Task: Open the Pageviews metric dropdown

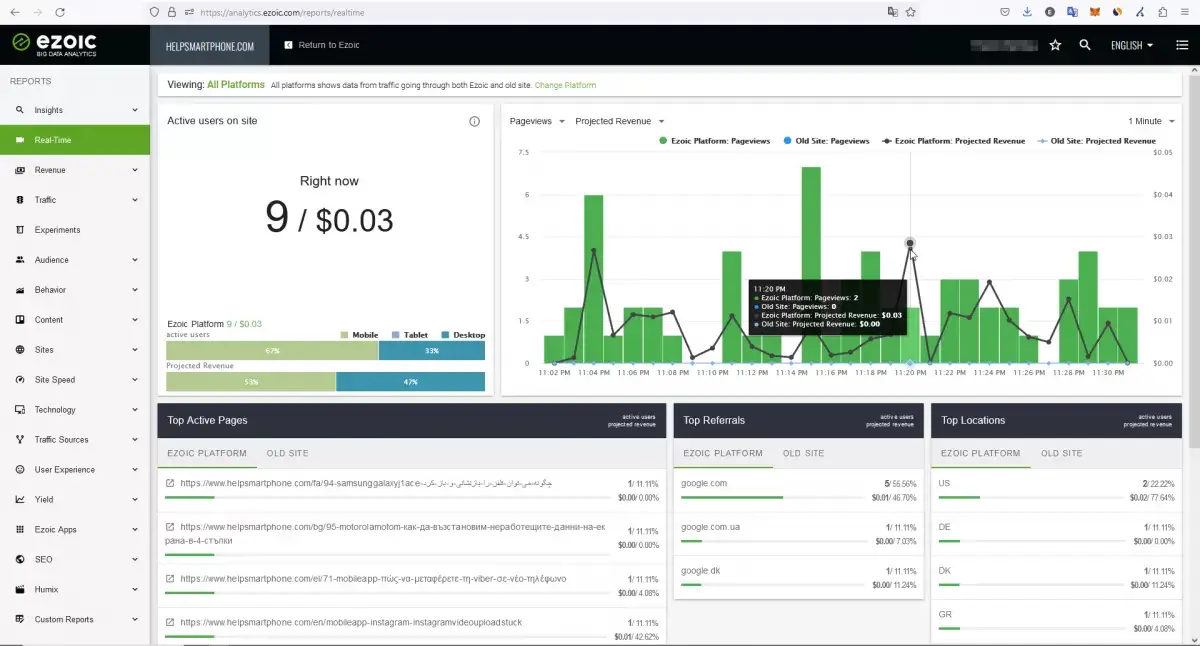Action: coord(537,121)
